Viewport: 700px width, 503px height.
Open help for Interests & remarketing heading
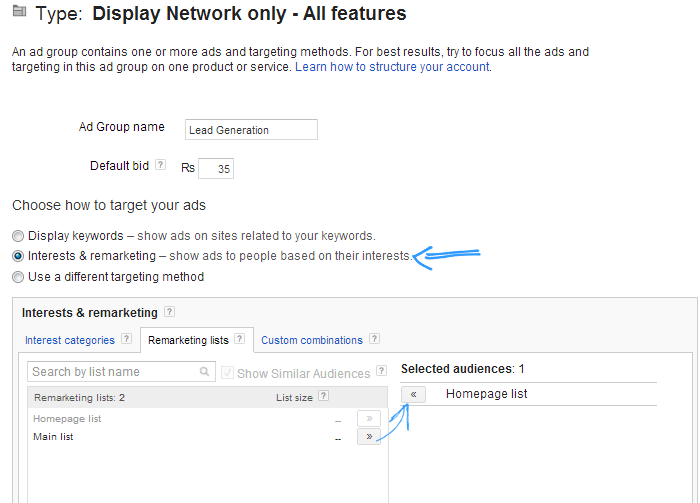169,312
